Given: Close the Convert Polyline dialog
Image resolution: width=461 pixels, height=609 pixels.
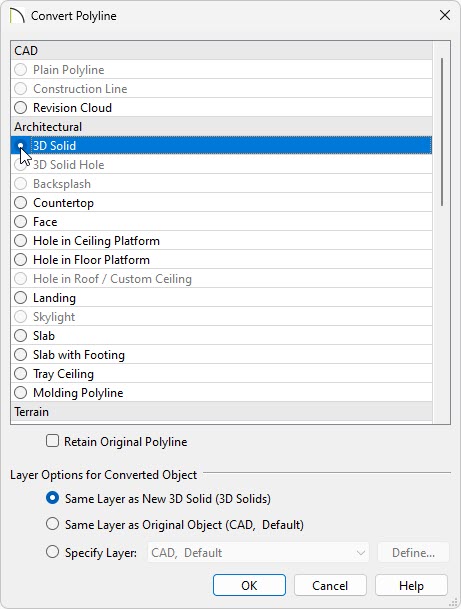Looking at the screenshot, I should click(x=445, y=16).
